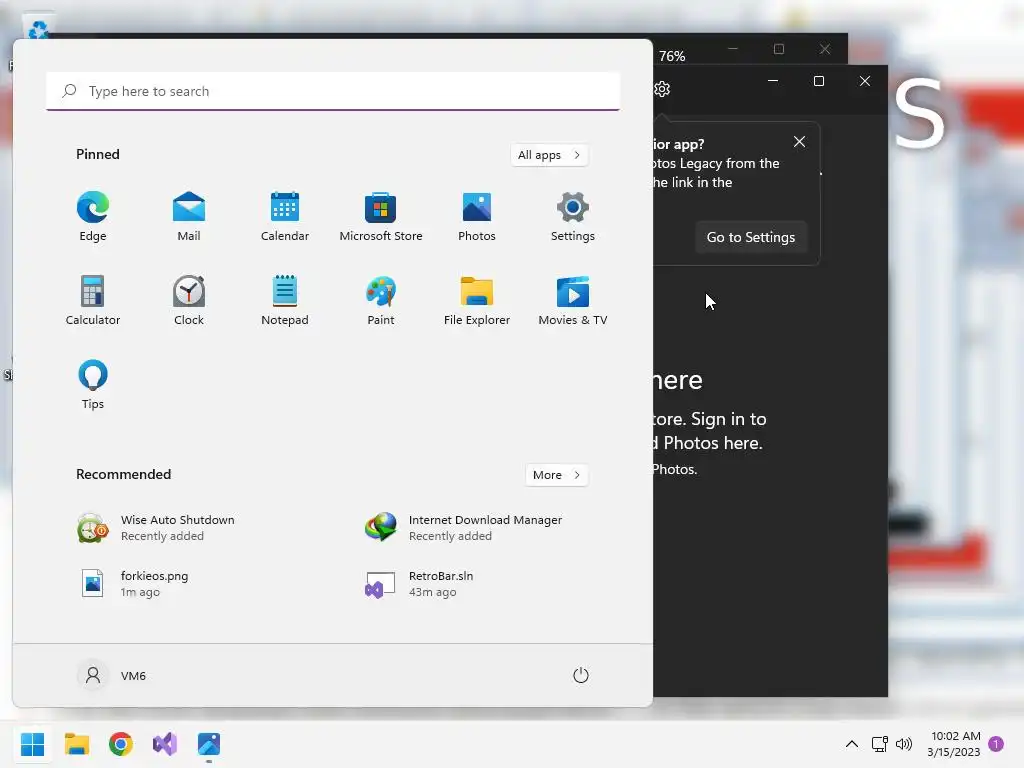Open Photos app settings gear
Viewport: 1024px width, 768px height.
[x=662, y=89]
